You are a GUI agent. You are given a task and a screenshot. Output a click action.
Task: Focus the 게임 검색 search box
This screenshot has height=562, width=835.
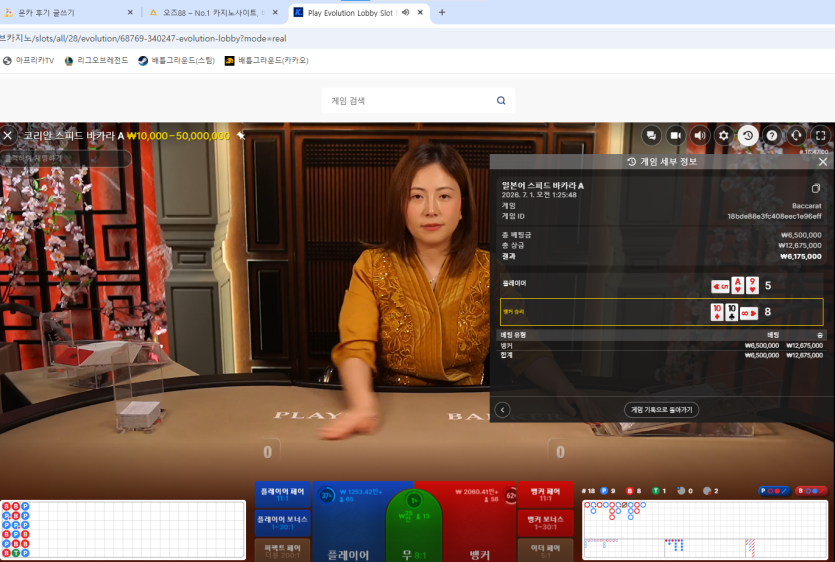click(x=418, y=100)
